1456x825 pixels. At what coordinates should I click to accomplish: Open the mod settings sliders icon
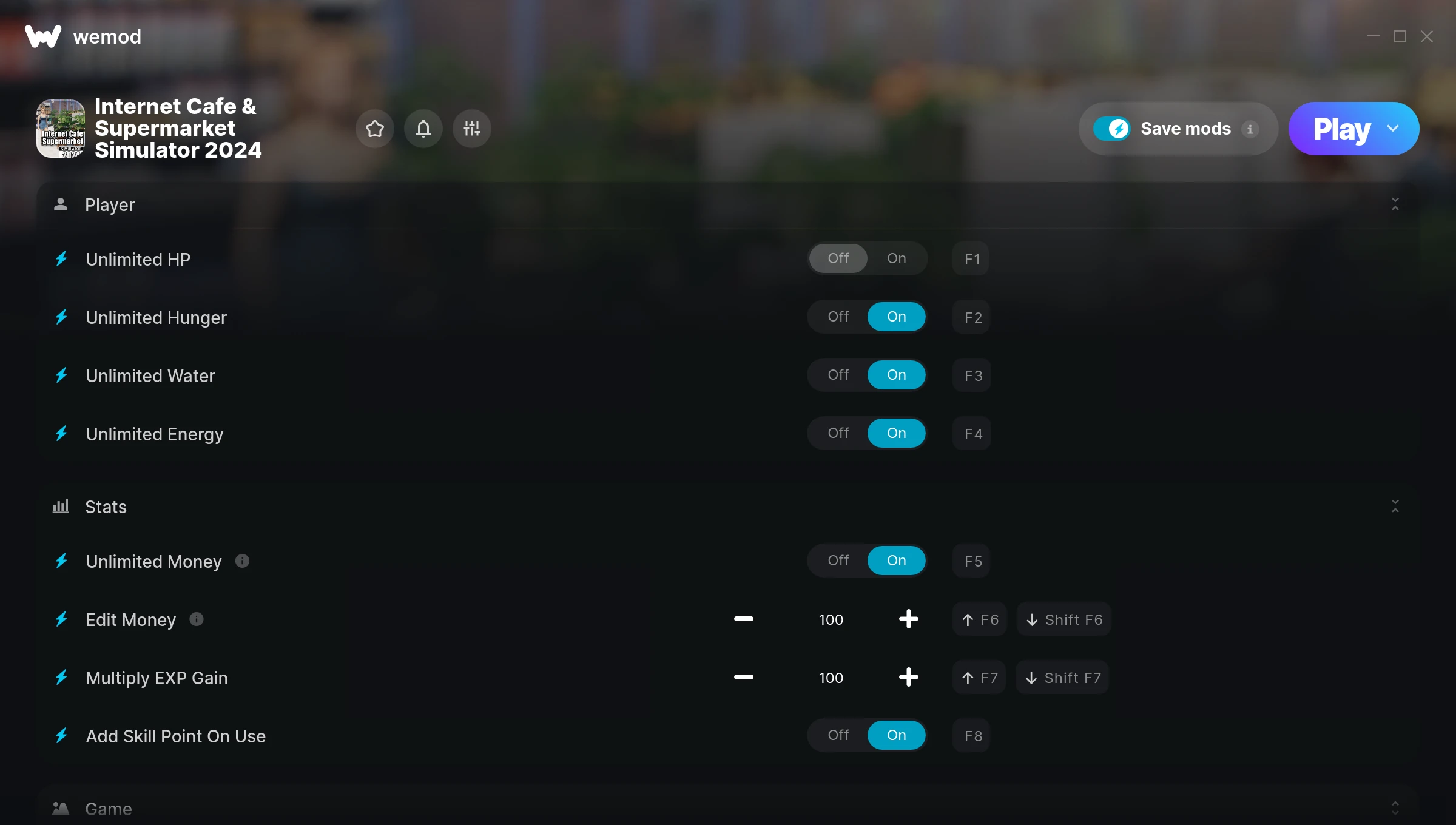471,129
